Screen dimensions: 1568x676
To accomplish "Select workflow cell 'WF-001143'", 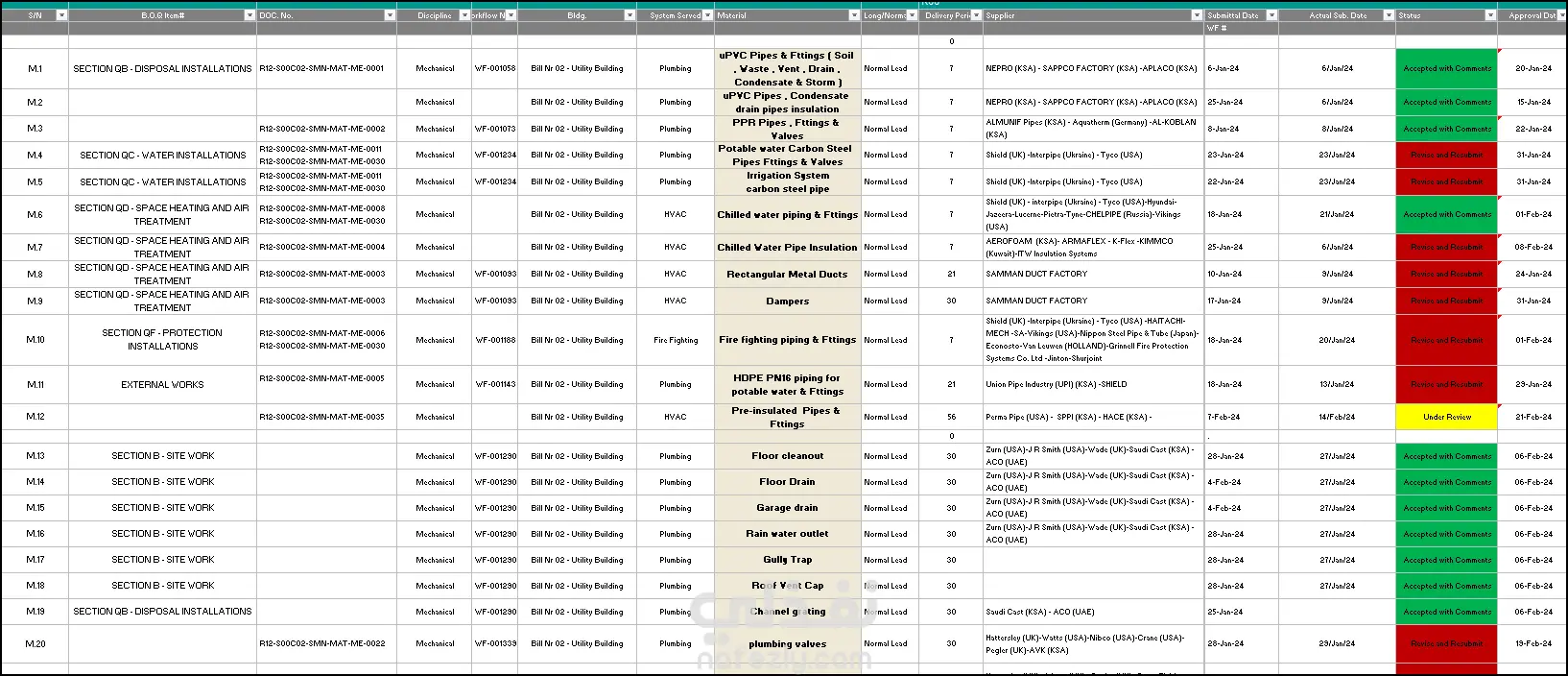I will click(494, 384).
